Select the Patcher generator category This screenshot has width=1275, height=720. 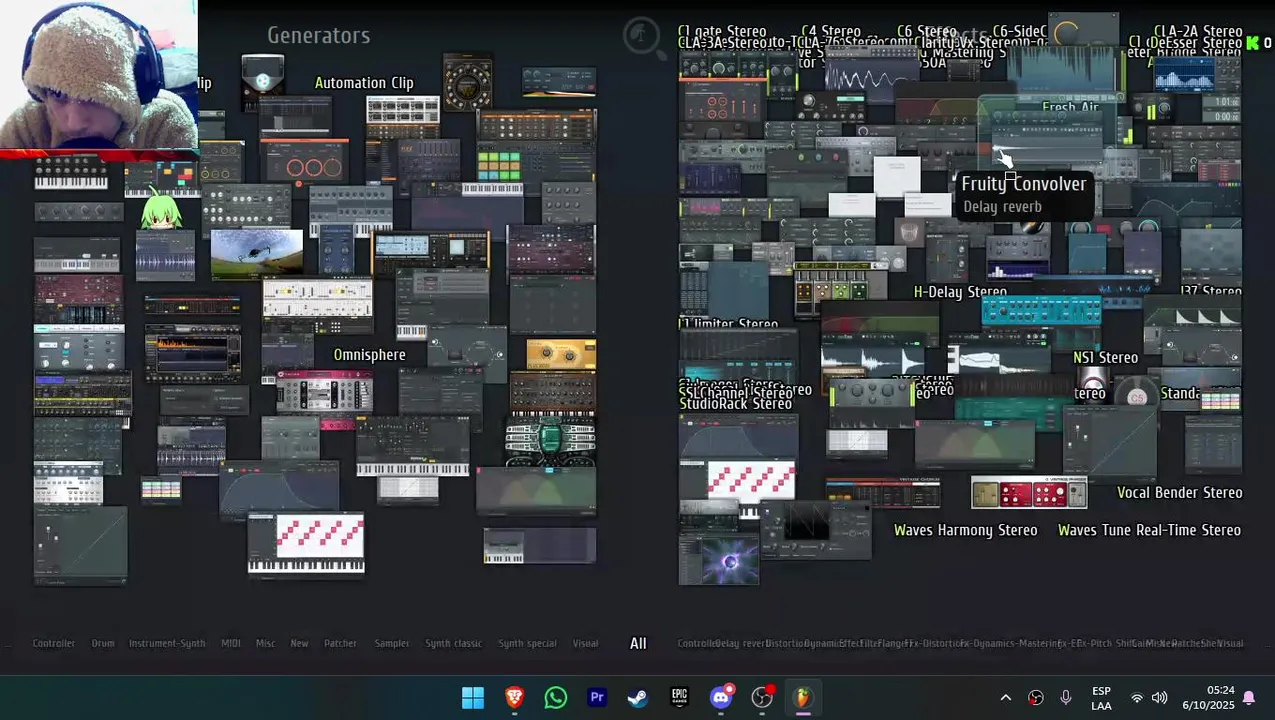click(340, 643)
